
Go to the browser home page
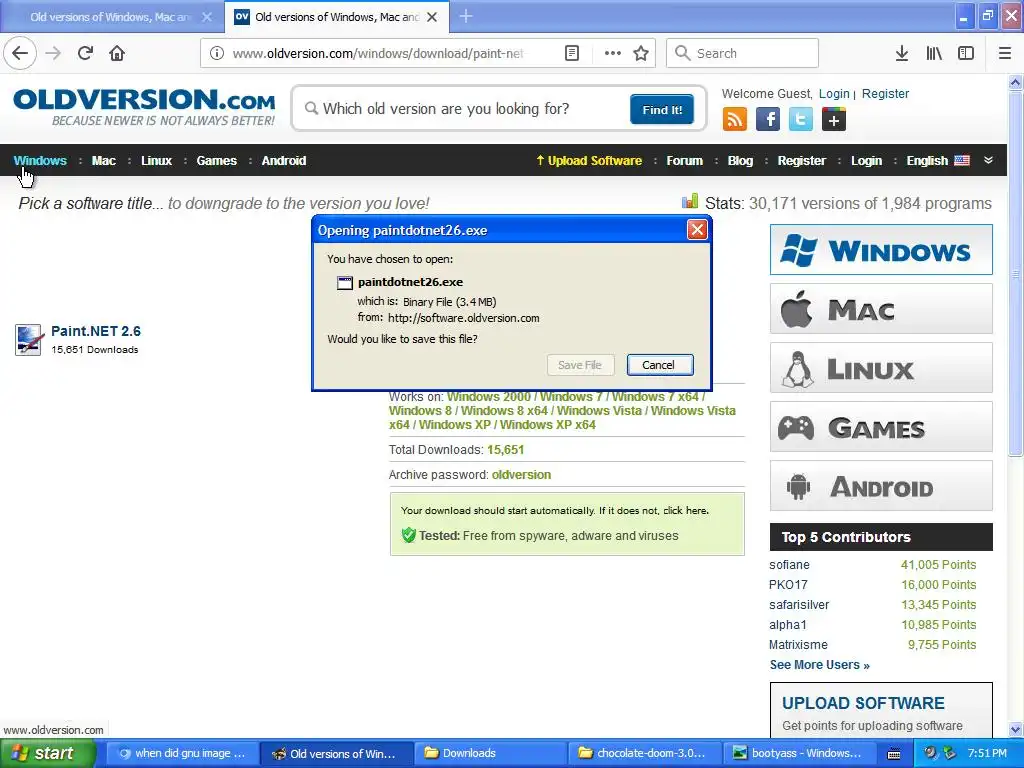click(117, 53)
